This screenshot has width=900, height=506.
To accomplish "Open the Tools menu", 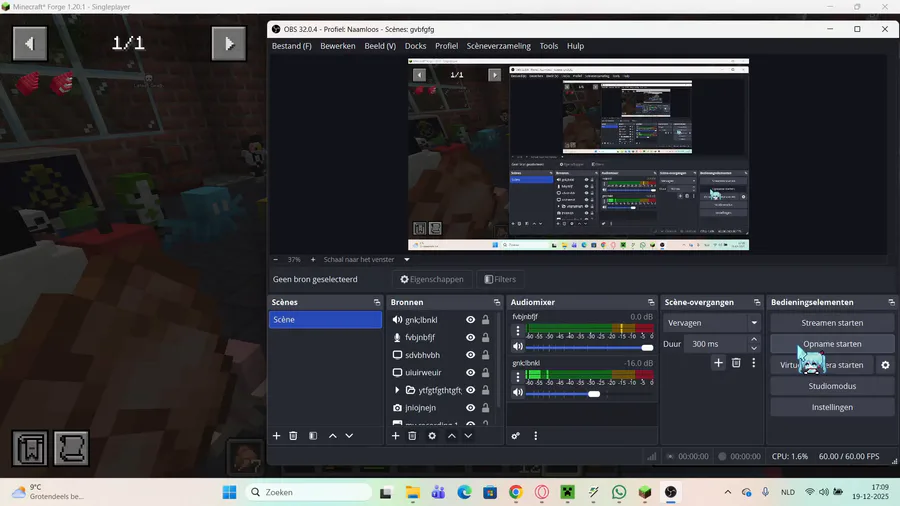I will point(549,46).
